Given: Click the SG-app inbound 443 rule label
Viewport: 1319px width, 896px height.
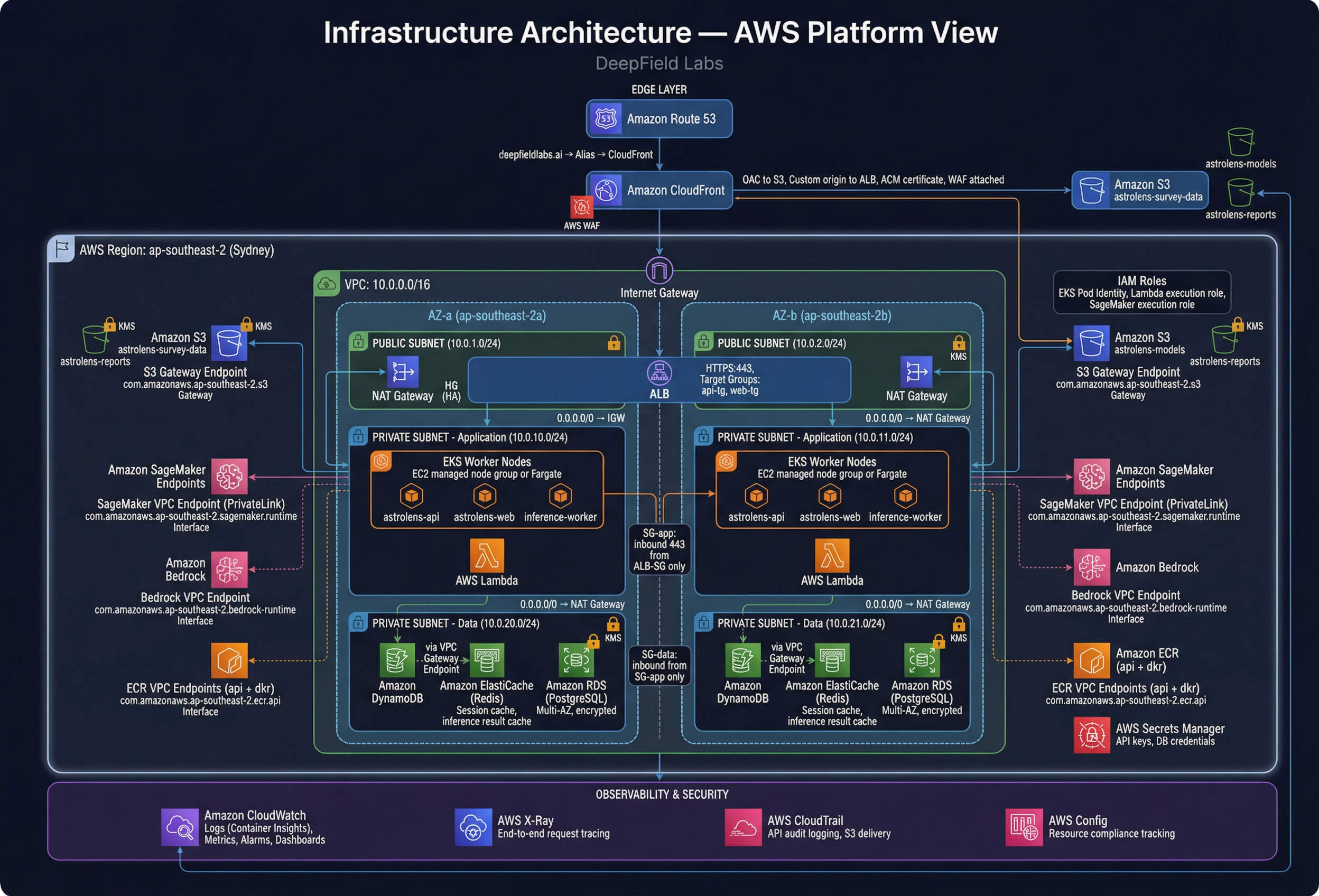Looking at the screenshot, I should tap(659, 549).
